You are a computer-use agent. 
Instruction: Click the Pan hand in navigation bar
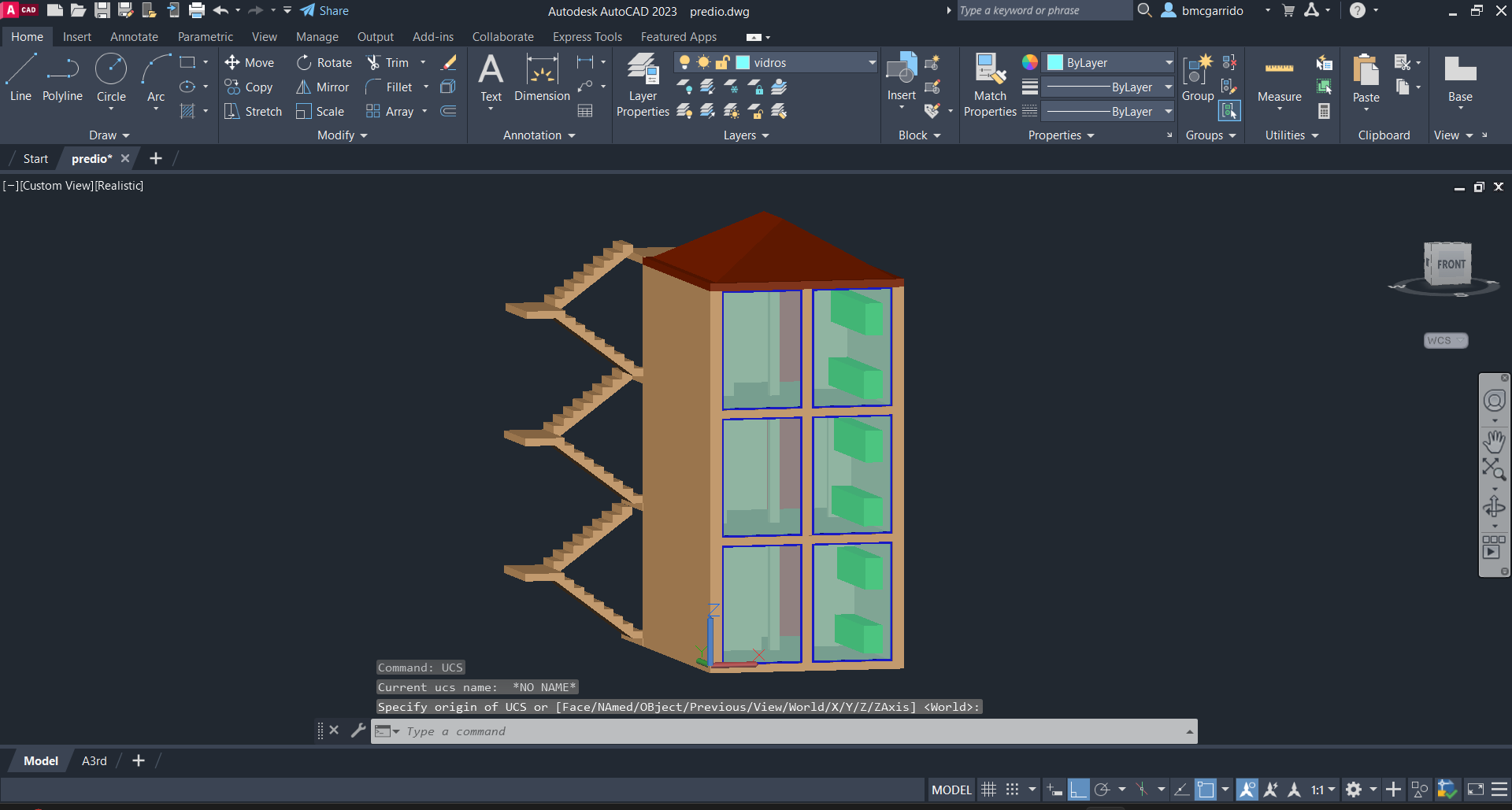tap(1494, 440)
